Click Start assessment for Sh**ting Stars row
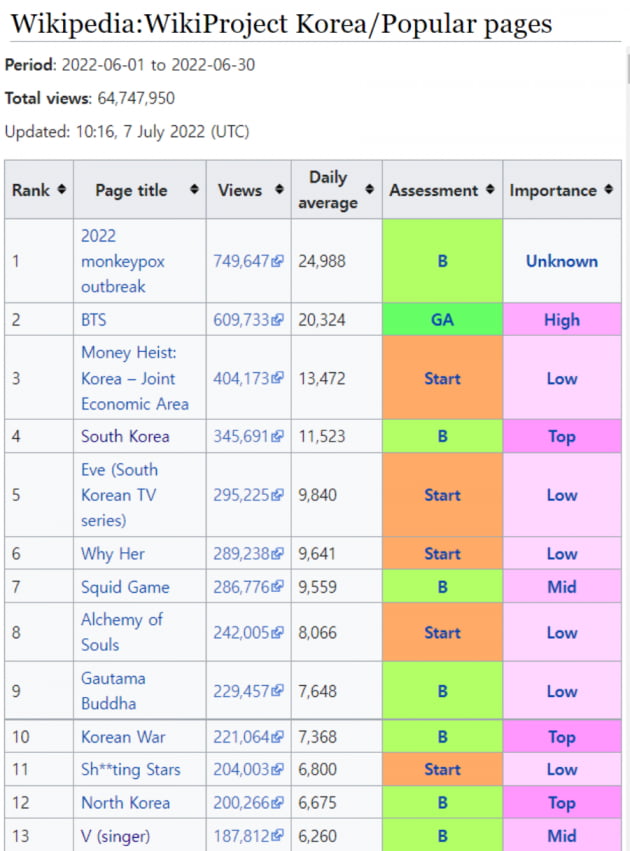Viewport: 630px width, 851px height. click(442, 770)
